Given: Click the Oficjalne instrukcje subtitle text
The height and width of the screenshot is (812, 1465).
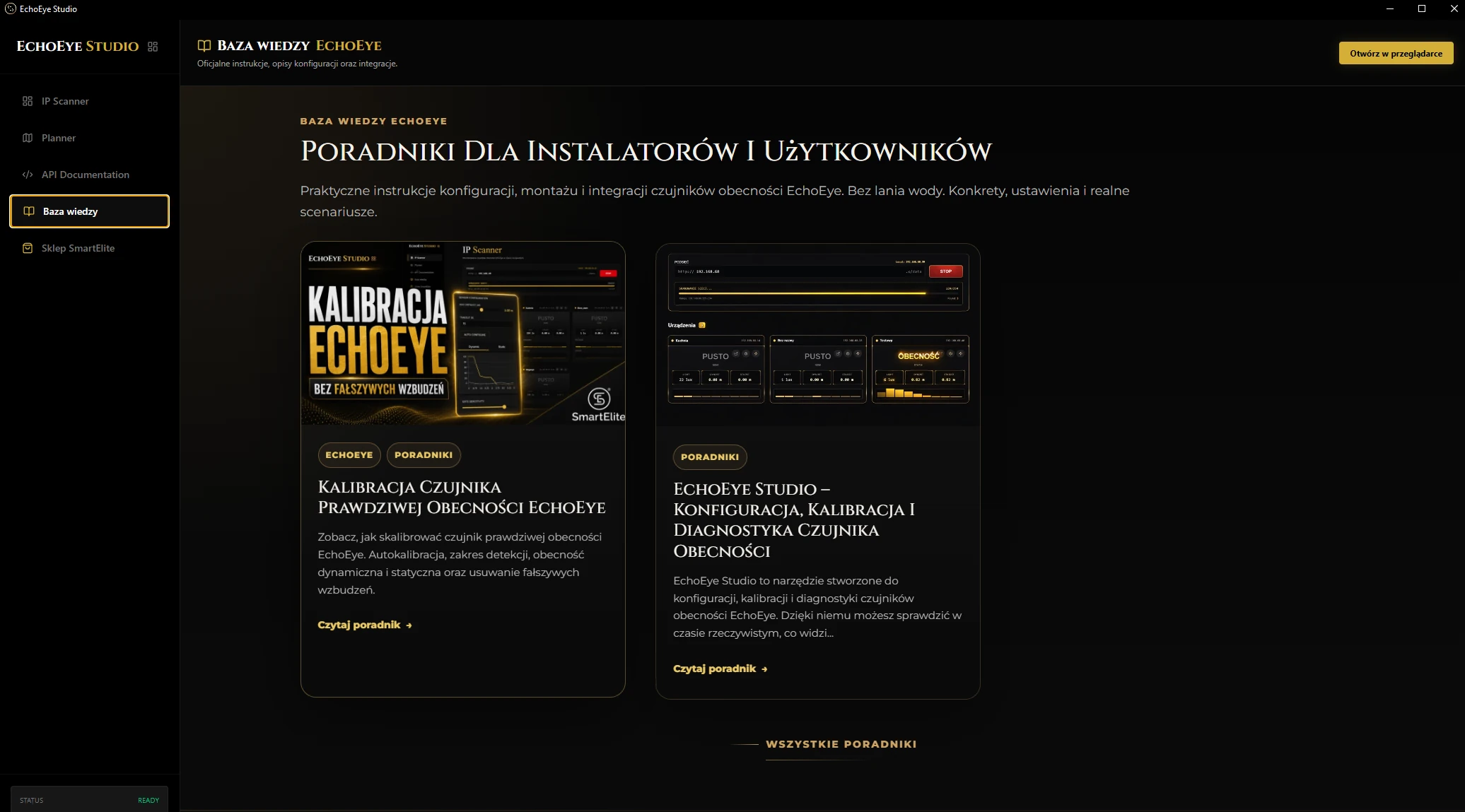Looking at the screenshot, I should click(297, 64).
